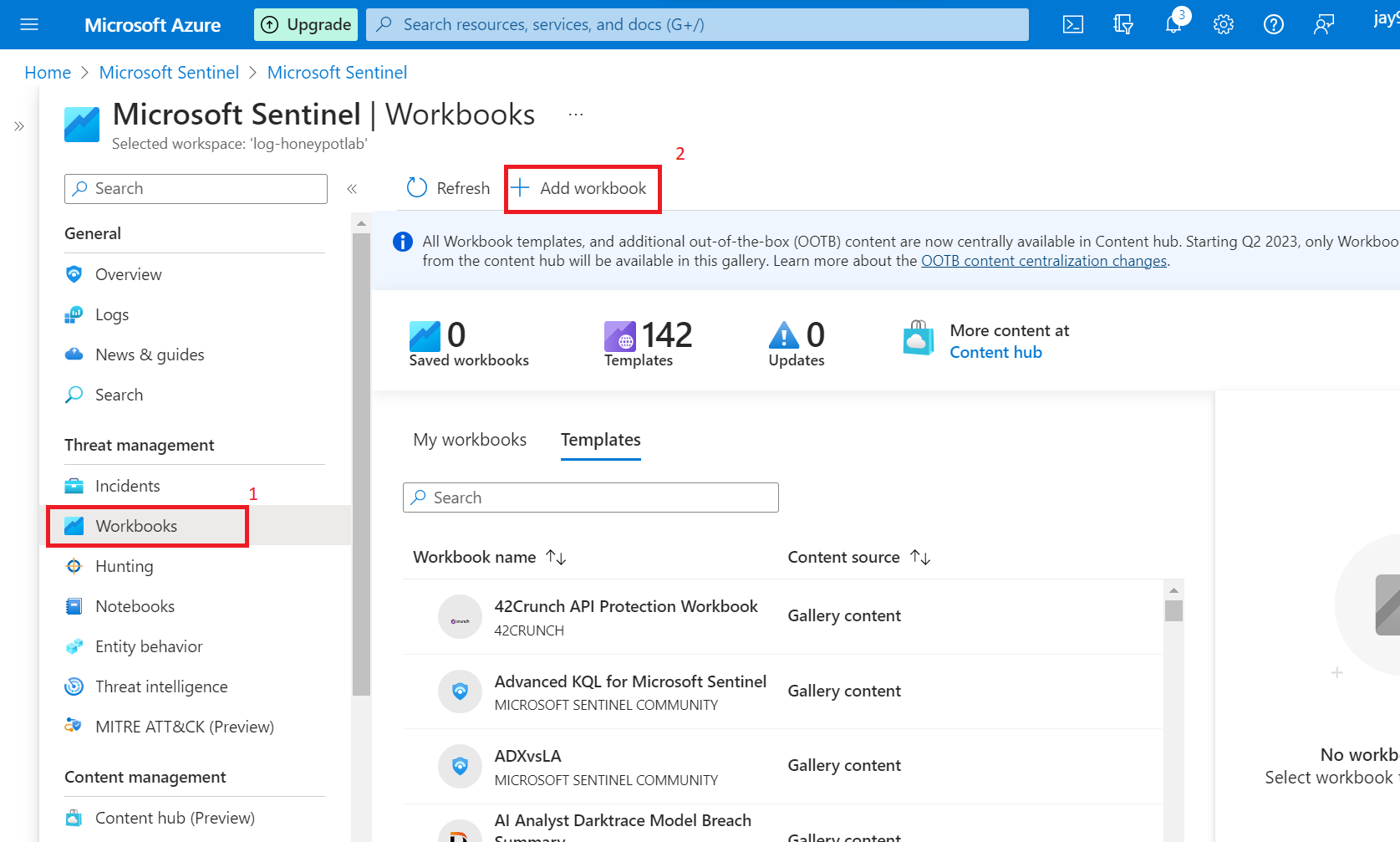Focus the Azure global search box

click(697, 24)
